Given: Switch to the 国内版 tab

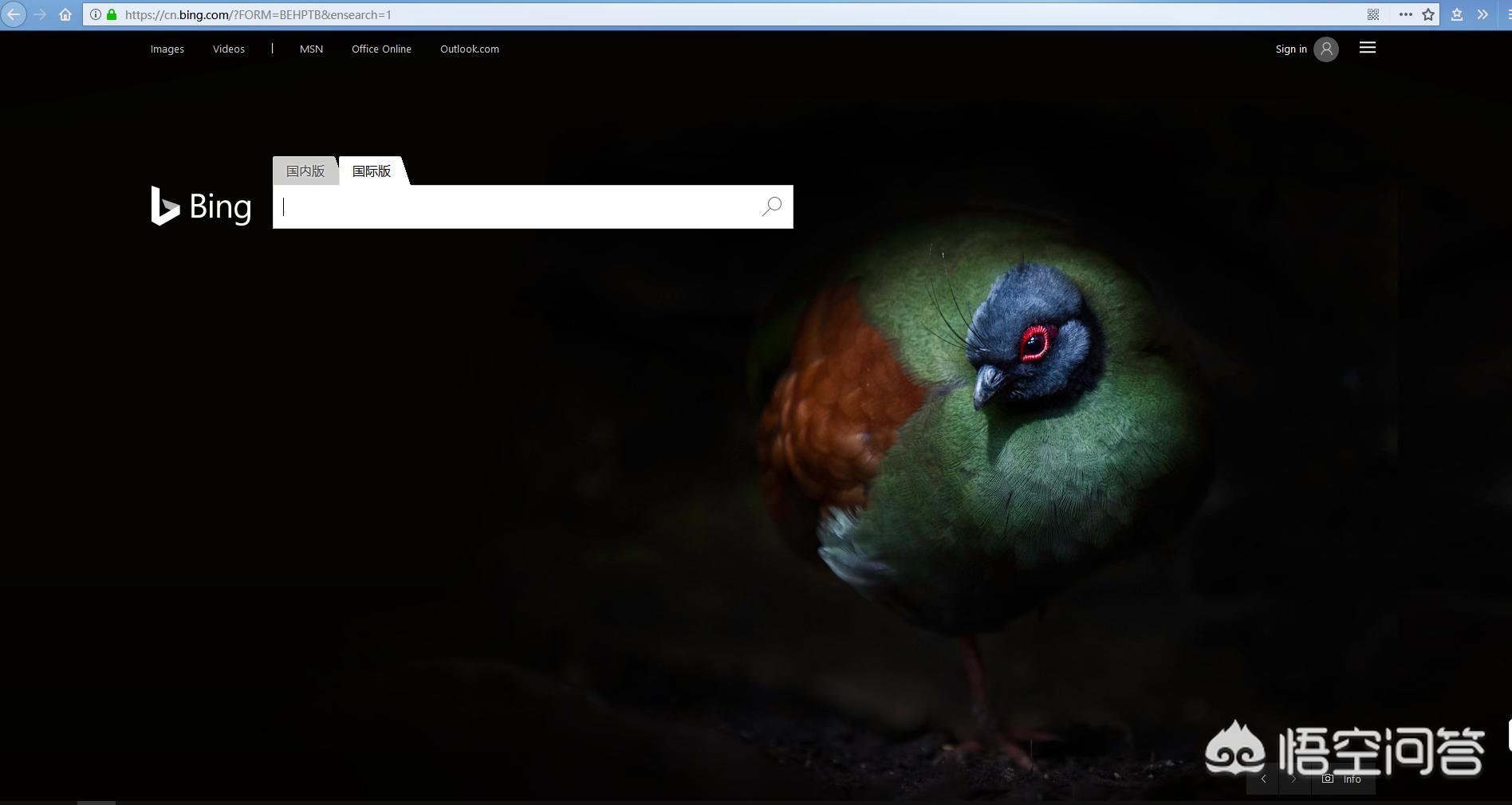Looking at the screenshot, I should coord(305,171).
